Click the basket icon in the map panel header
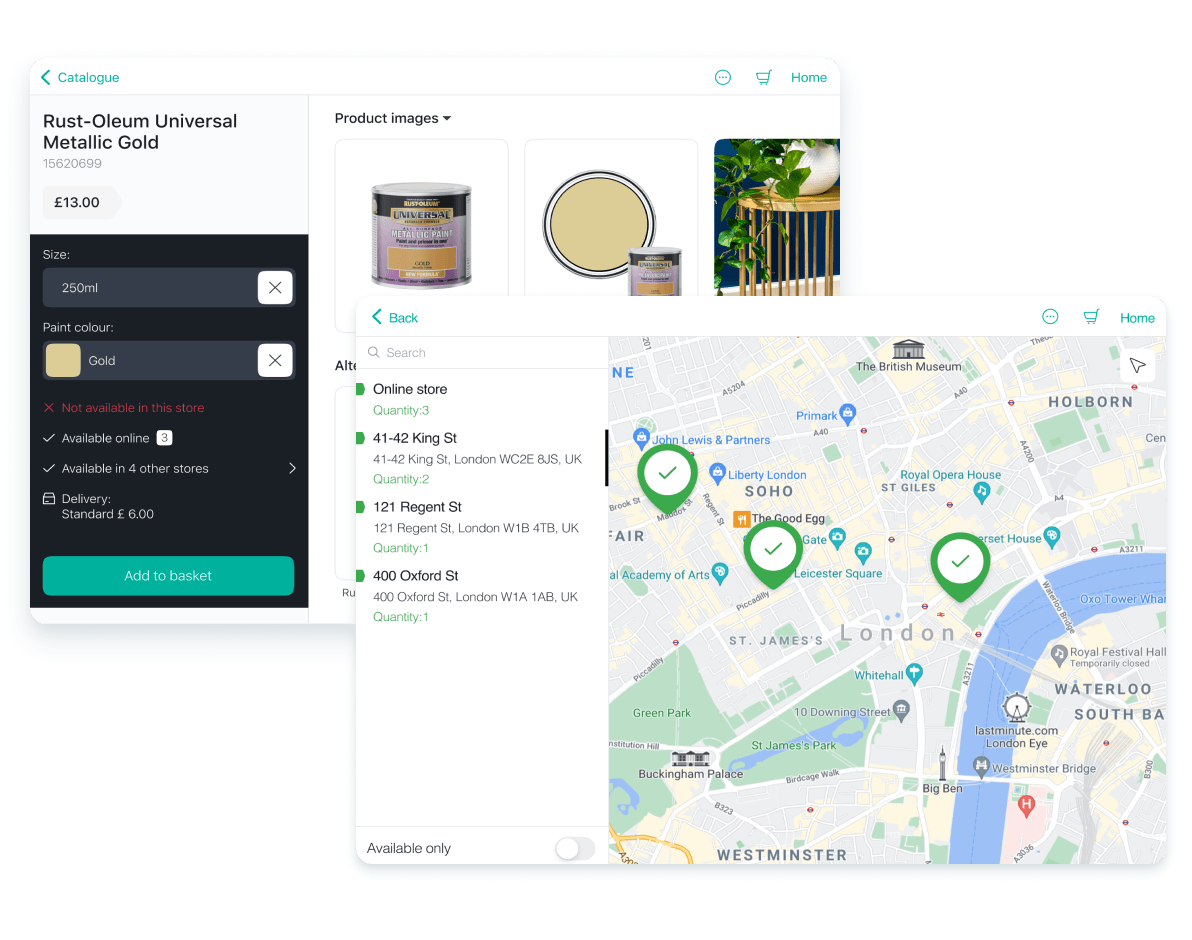This screenshot has height=940, width=1192. [1091, 317]
